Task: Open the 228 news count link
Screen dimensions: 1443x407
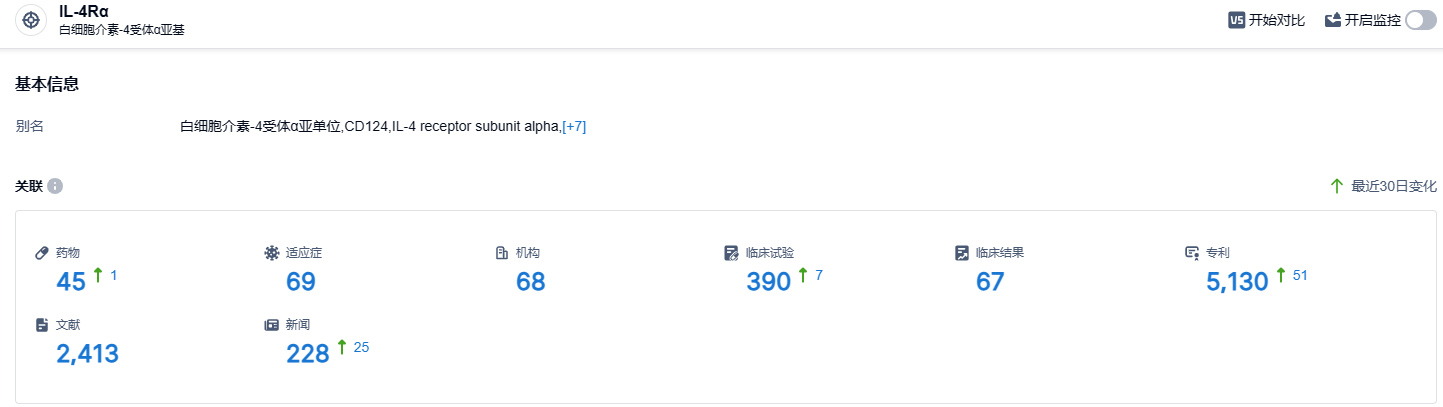Action: (308, 354)
